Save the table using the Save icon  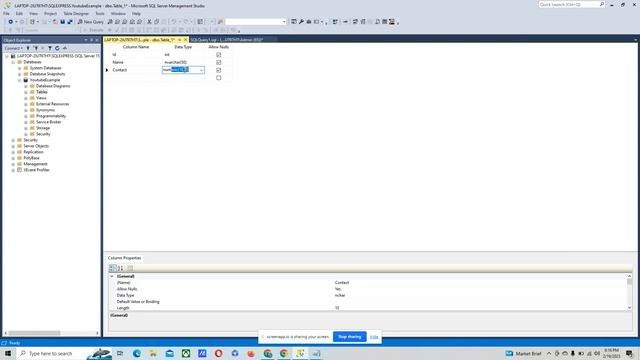(x=62, y=22)
